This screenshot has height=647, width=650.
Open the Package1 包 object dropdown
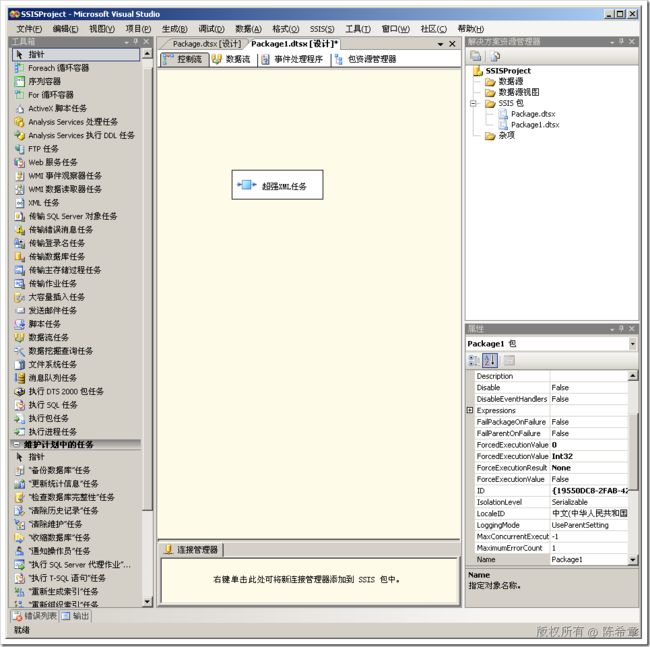[x=633, y=344]
